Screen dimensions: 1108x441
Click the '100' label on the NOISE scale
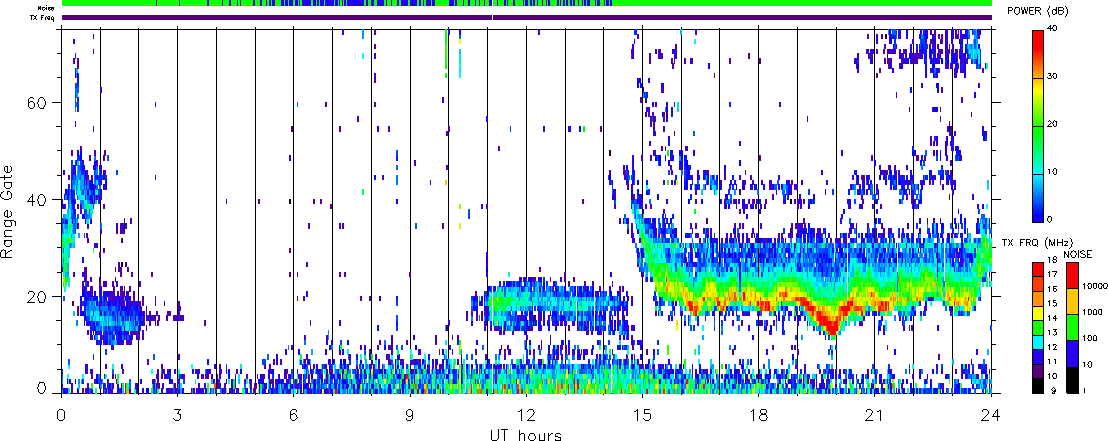coord(1090,338)
